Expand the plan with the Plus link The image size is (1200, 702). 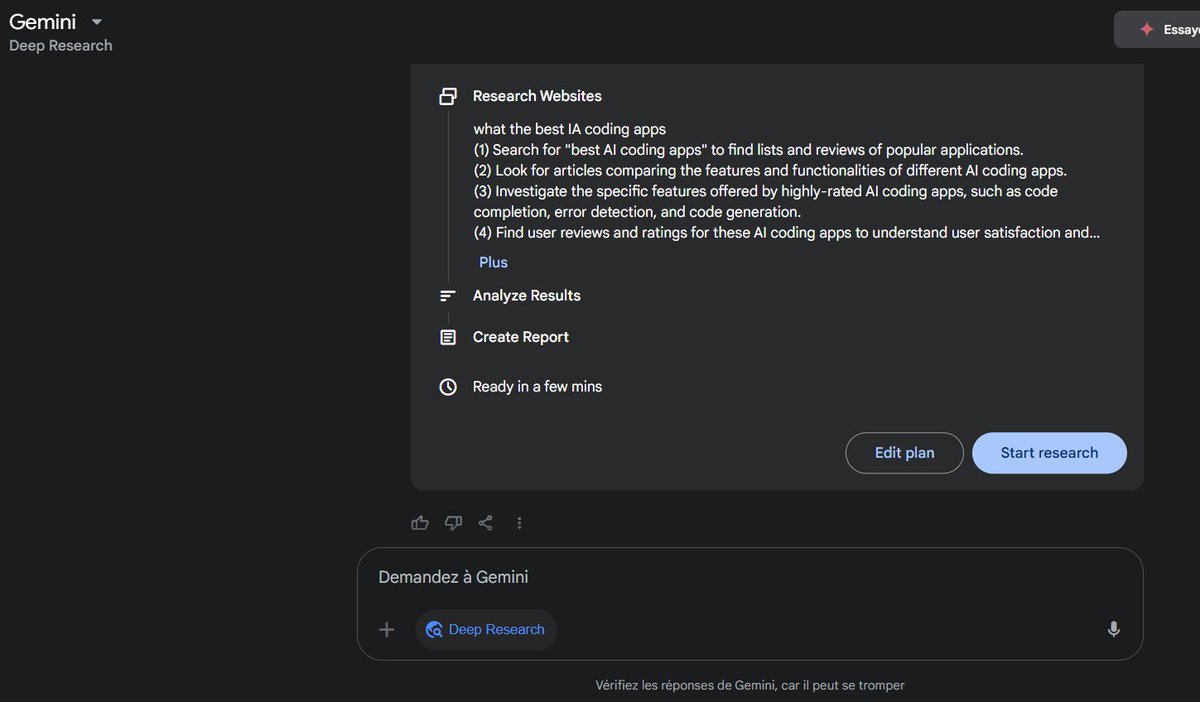click(x=493, y=262)
